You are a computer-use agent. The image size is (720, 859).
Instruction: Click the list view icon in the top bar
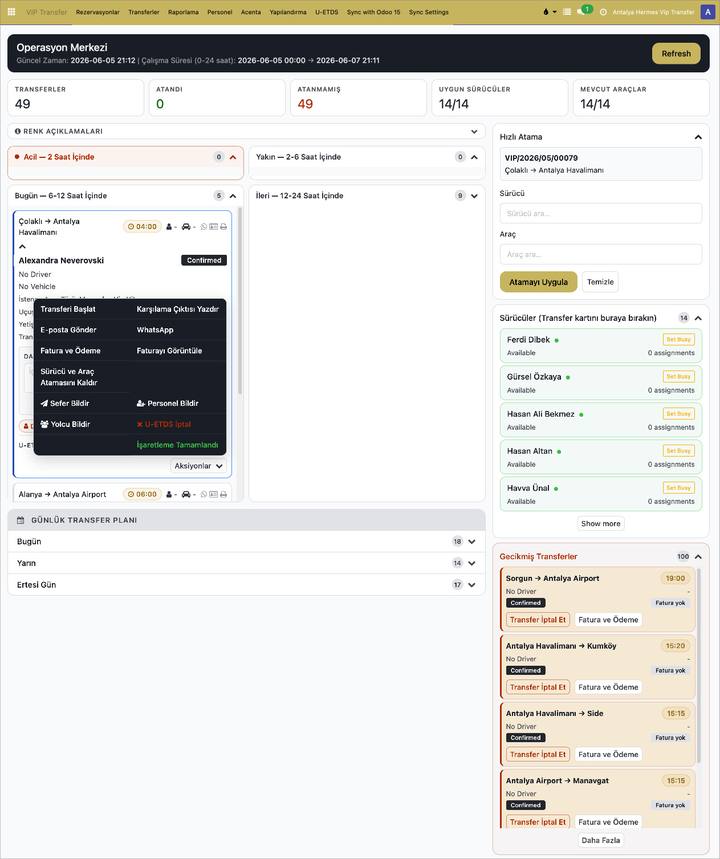tap(567, 12)
